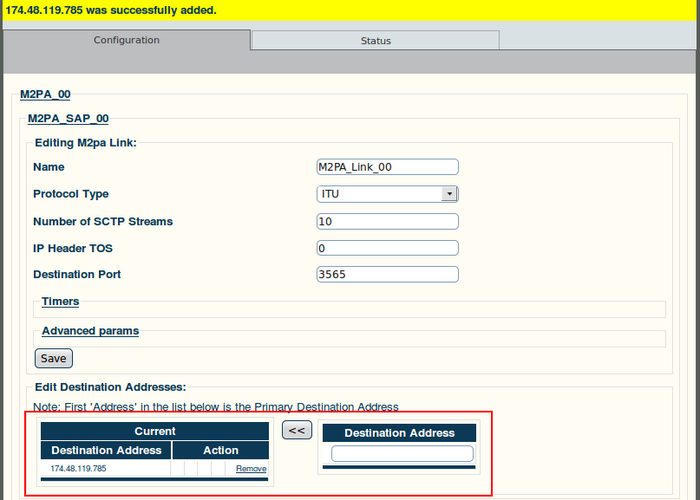Click the Edit Destination Addresses legend
This screenshot has width=700, height=500.
tap(110, 387)
